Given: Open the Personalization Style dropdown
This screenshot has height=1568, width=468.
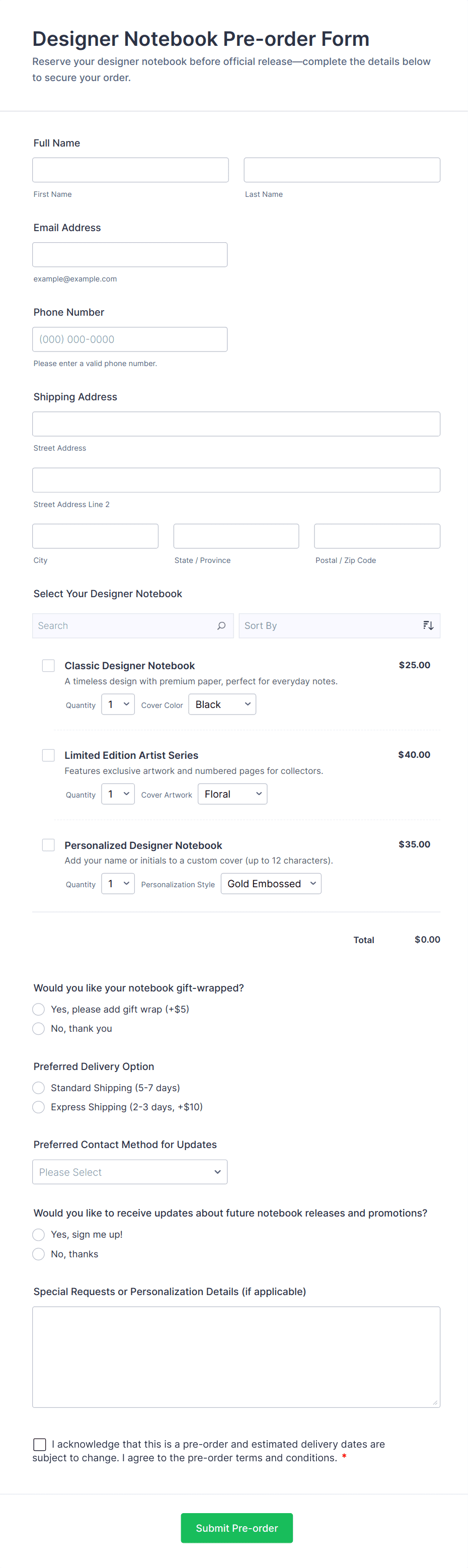Looking at the screenshot, I should coord(271,884).
